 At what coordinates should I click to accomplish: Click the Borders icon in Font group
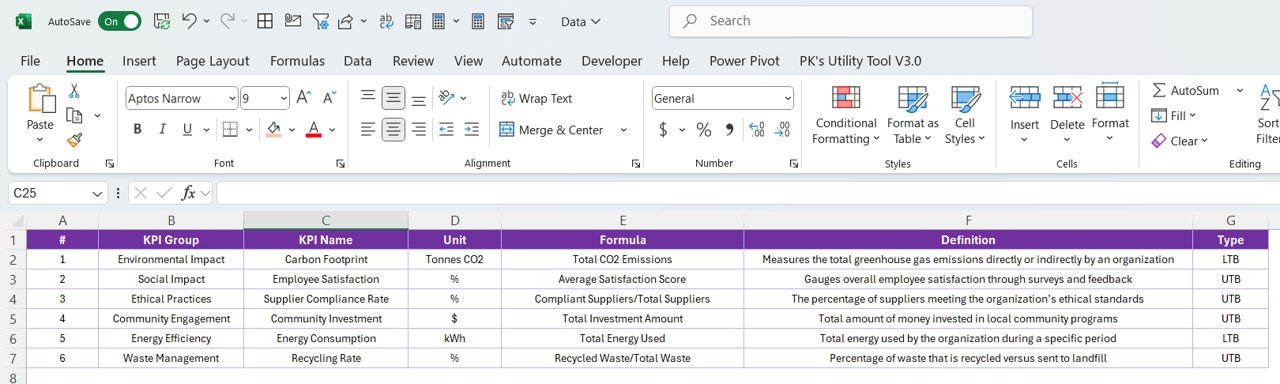click(230, 129)
